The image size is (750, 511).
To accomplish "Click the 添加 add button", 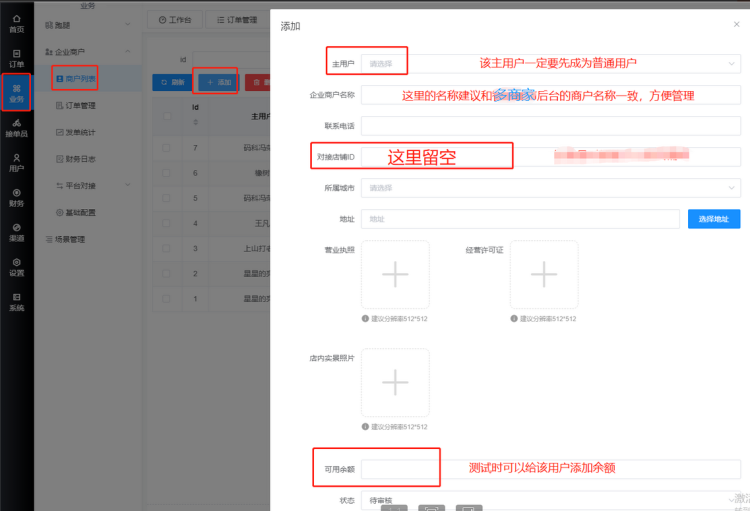I will click(x=219, y=82).
